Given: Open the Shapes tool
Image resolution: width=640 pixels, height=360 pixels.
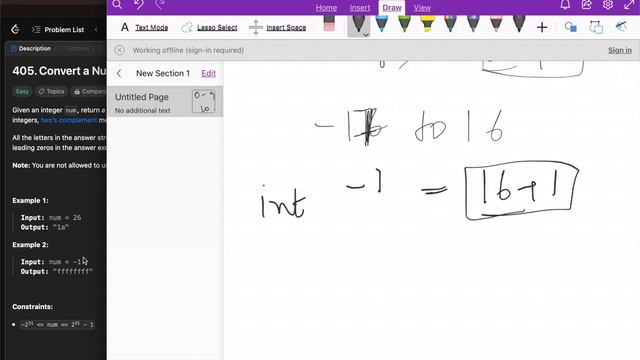Looking at the screenshot, I should click(x=570, y=27).
